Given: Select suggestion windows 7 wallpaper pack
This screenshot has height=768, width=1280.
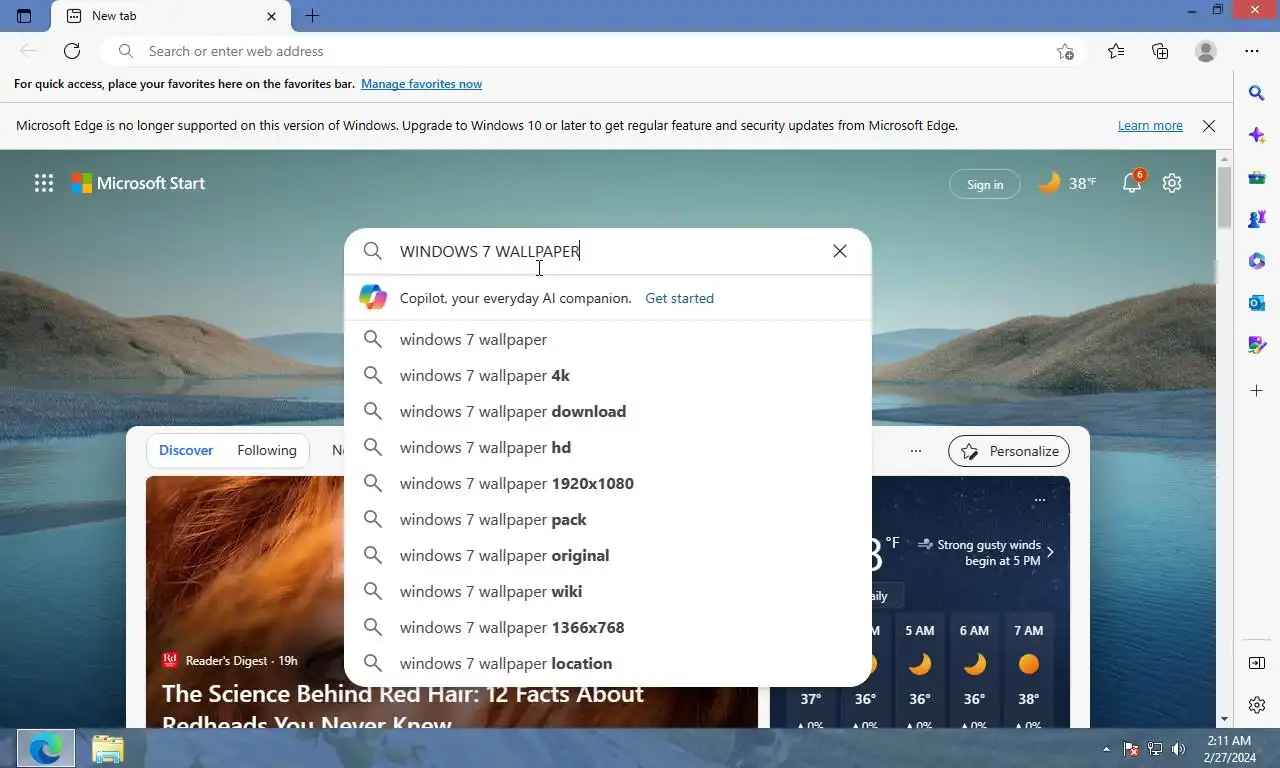Looking at the screenshot, I should [x=608, y=519].
